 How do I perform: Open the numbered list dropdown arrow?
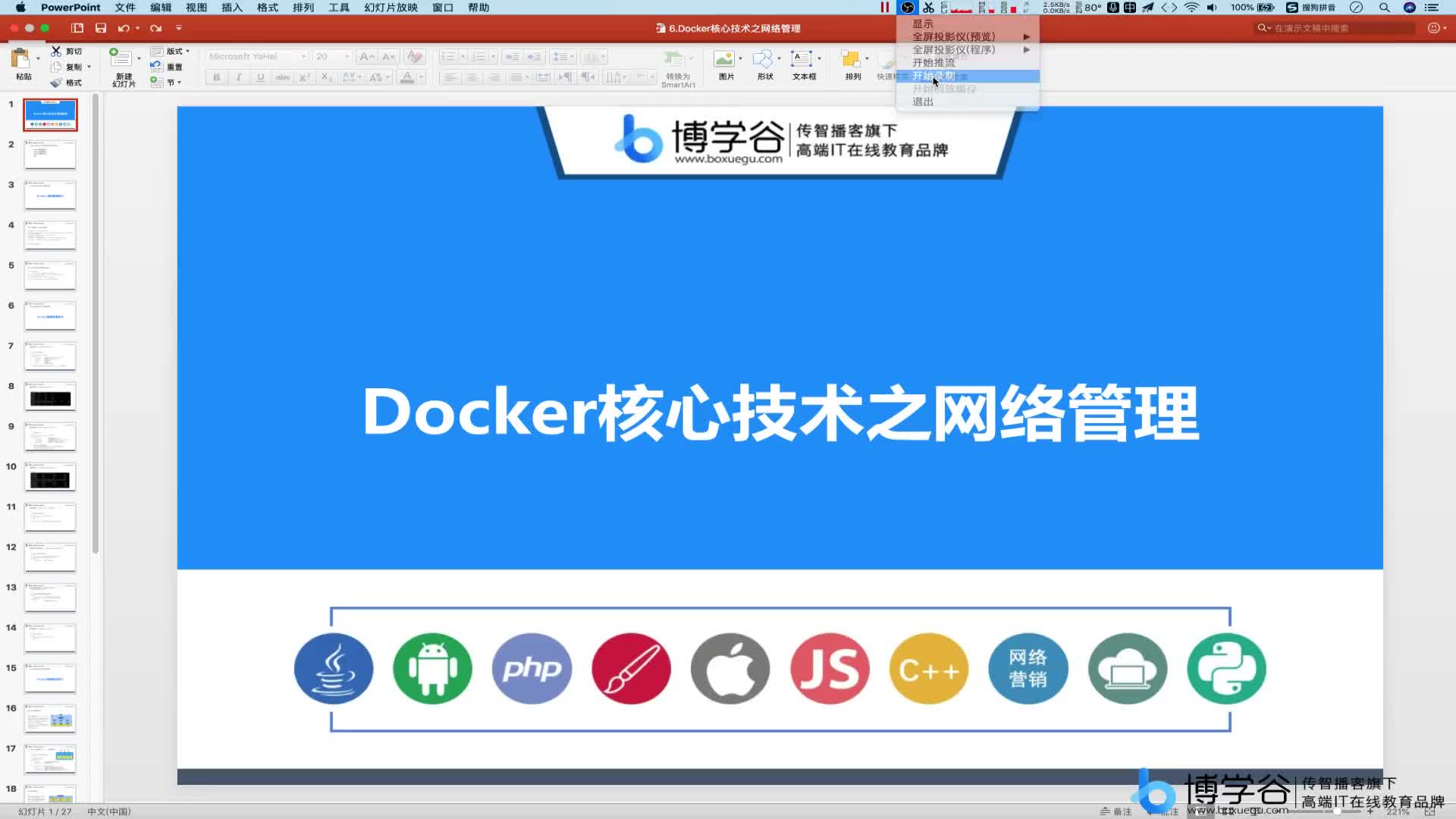pos(493,57)
